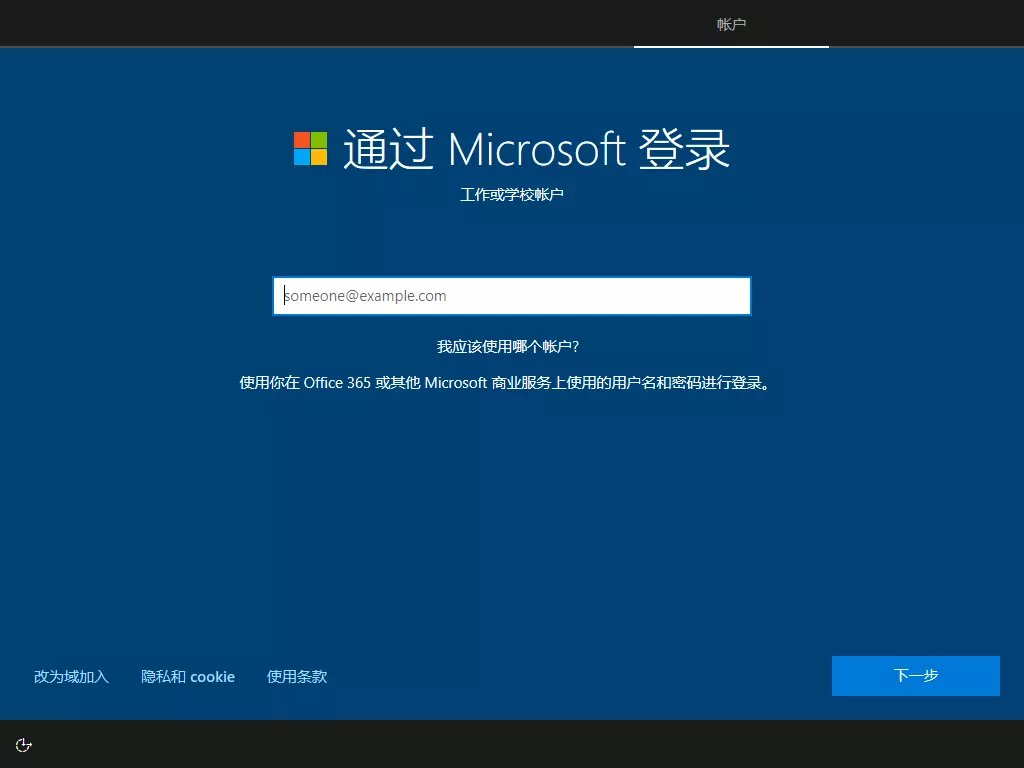Select the 帐户 tab at top
This screenshot has height=768, width=1024.
731,24
